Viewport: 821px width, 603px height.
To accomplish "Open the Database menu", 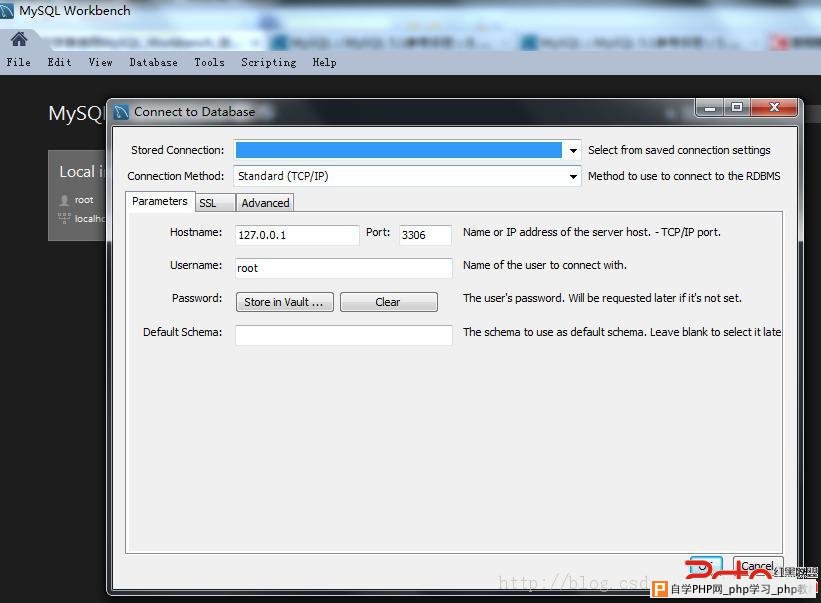I will pos(153,62).
